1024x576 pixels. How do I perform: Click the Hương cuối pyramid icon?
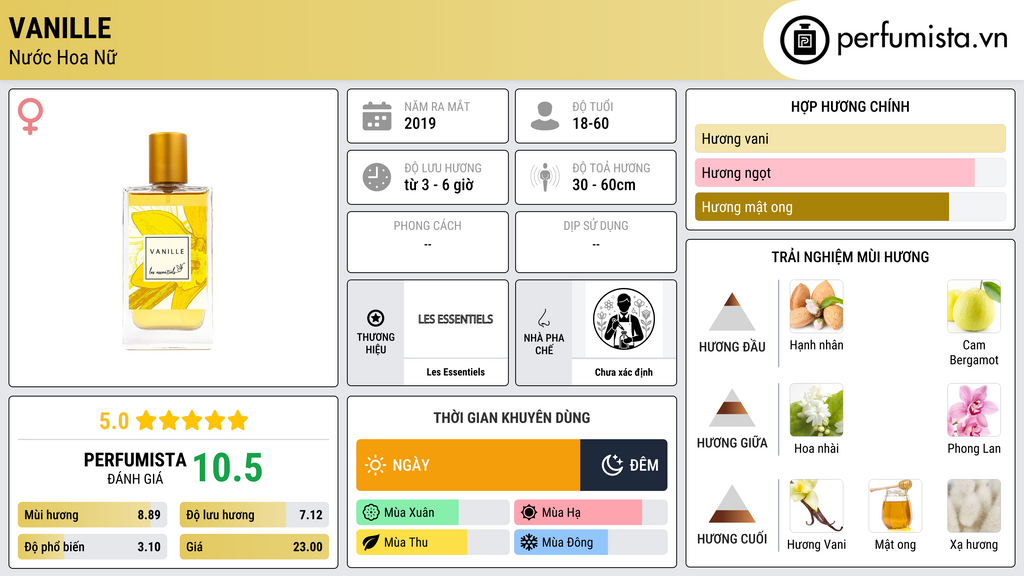tap(732, 504)
